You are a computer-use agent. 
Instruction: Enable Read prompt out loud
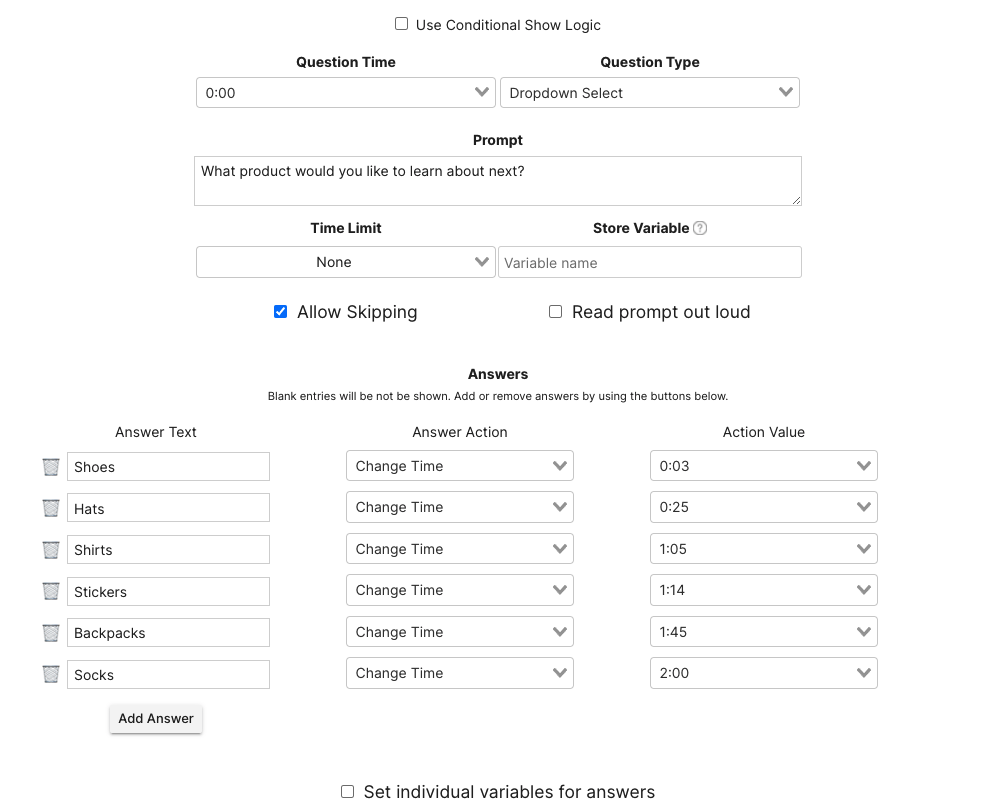pos(556,312)
